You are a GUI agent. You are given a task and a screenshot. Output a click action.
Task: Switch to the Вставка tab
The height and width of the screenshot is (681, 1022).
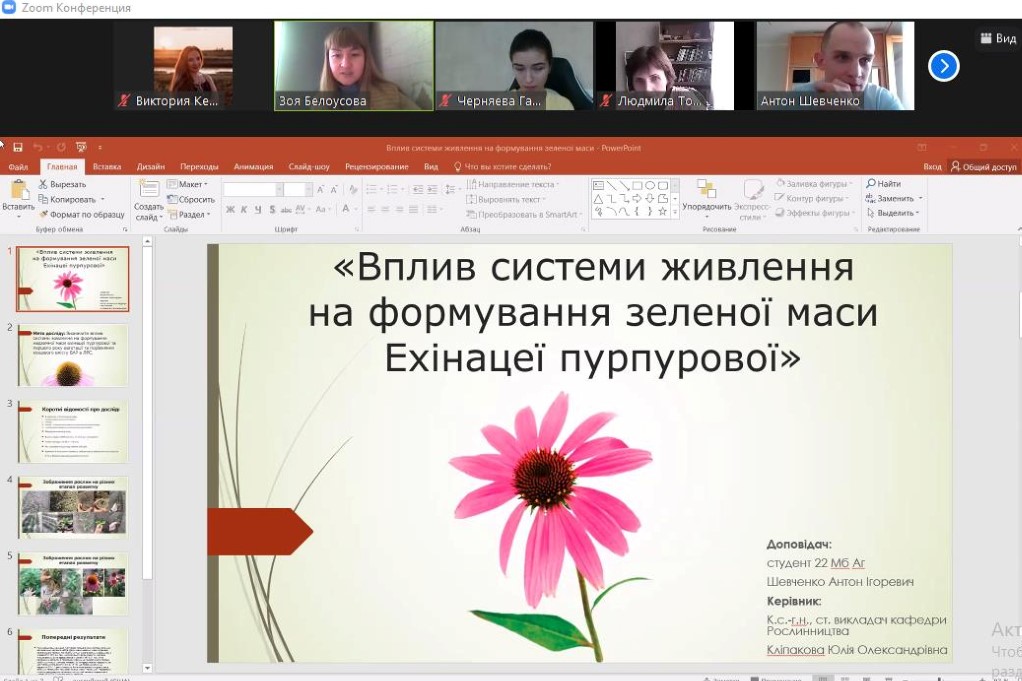tap(107, 167)
